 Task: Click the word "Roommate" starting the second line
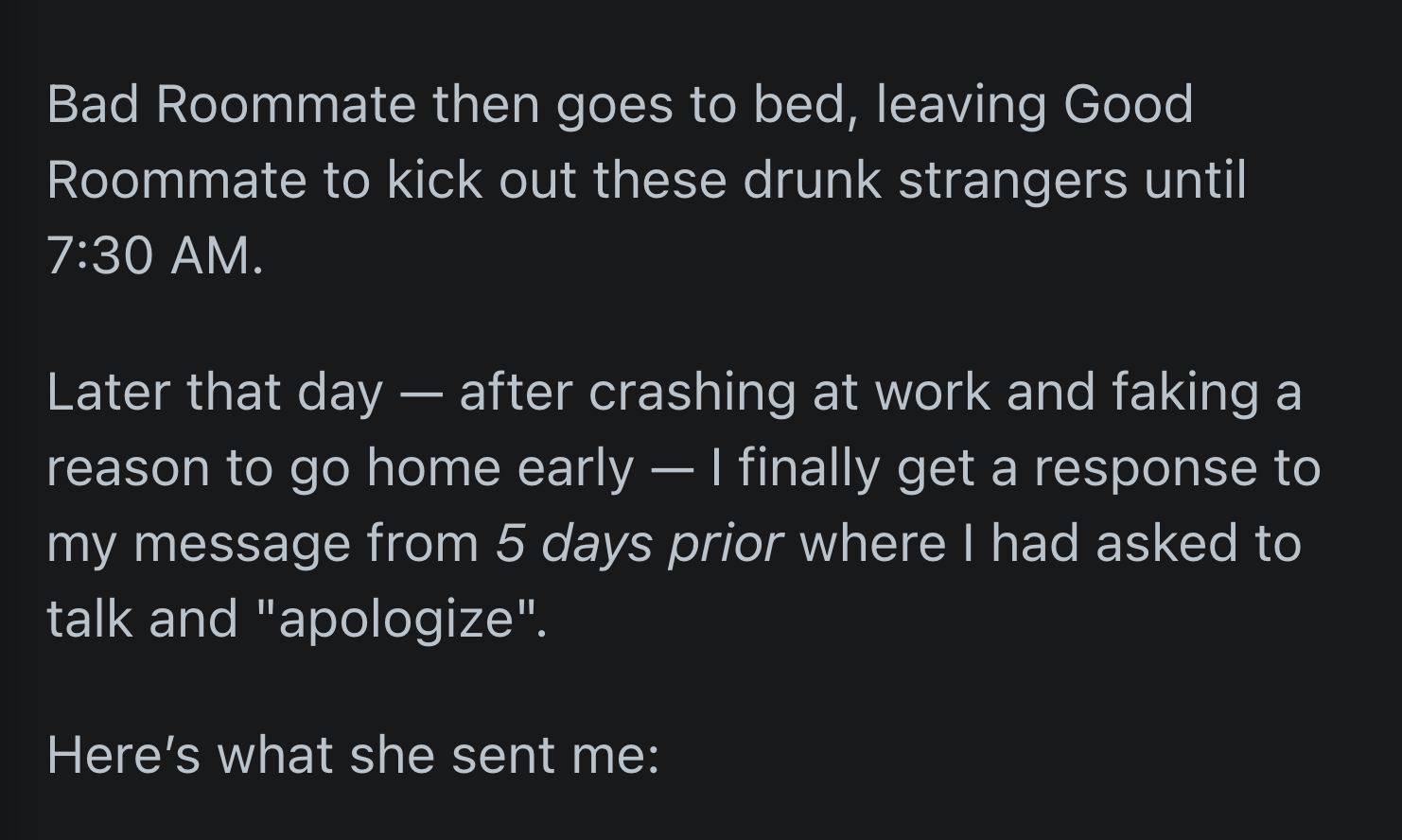click(177, 180)
